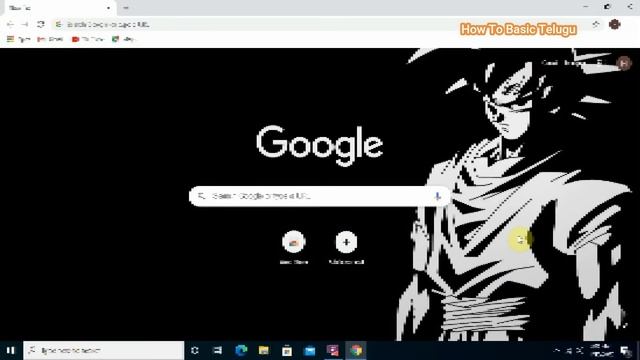Click the browser Back arrow
This screenshot has height=360, width=640.
(10, 24)
